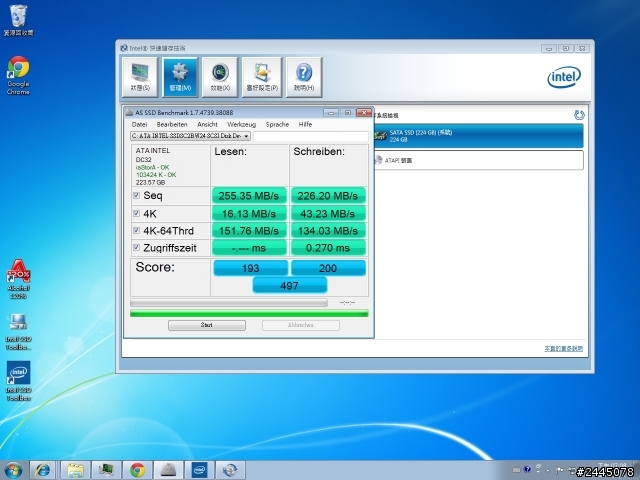
Task: Uncheck the Seq test checkbox
Action: (x=136, y=196)
